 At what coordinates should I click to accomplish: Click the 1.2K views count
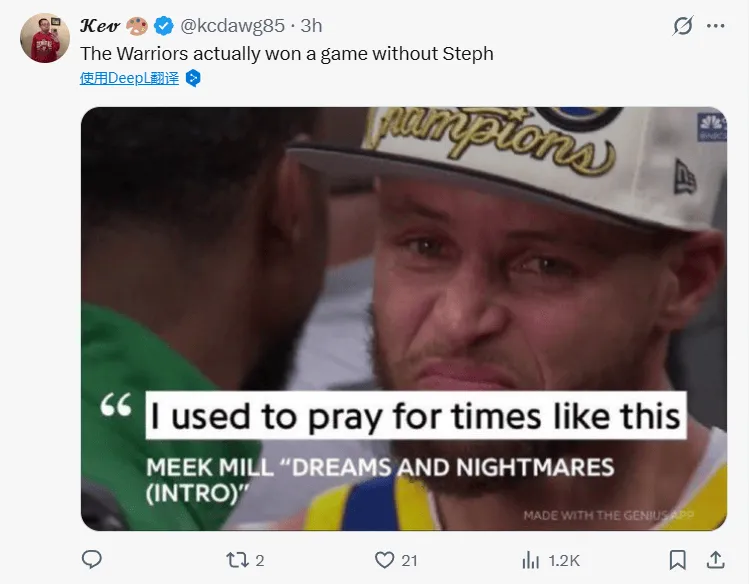563,560
